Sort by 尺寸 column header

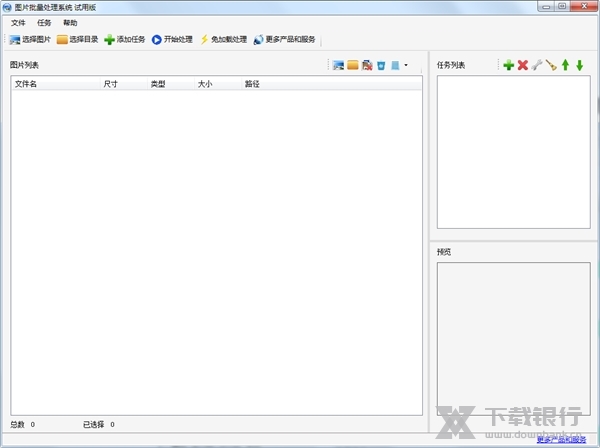[124, 84]
